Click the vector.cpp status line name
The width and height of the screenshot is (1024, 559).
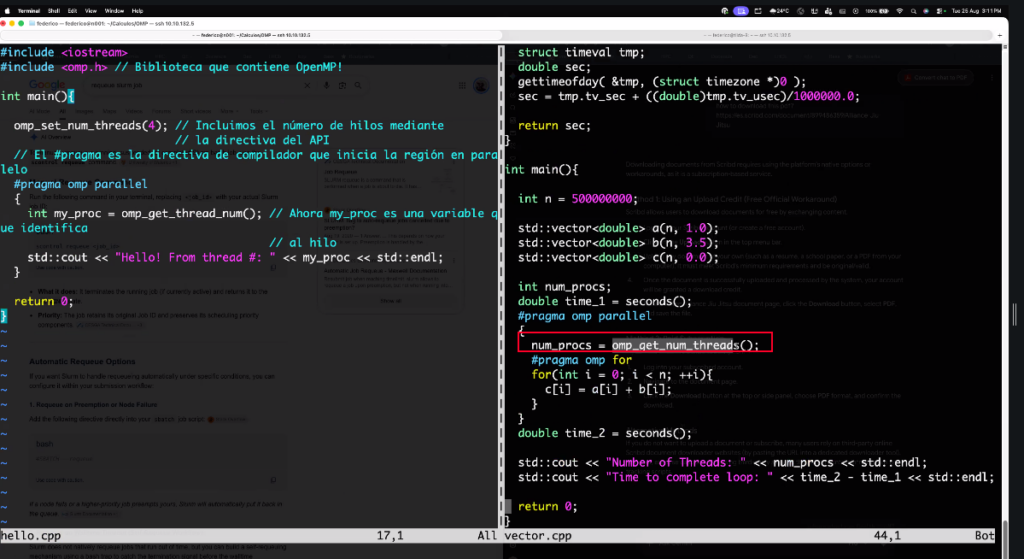click(537, 535)
